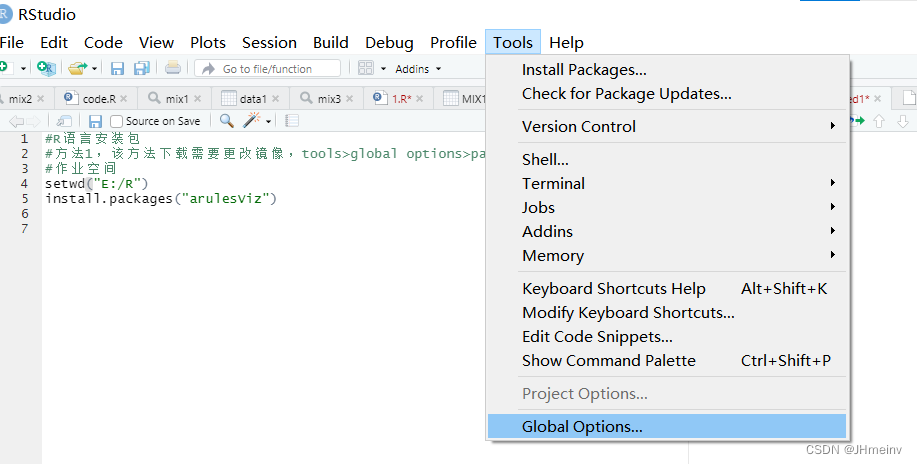917x464 pixels.
Task: Click the show in new window icon
Action: coord(63,121)
